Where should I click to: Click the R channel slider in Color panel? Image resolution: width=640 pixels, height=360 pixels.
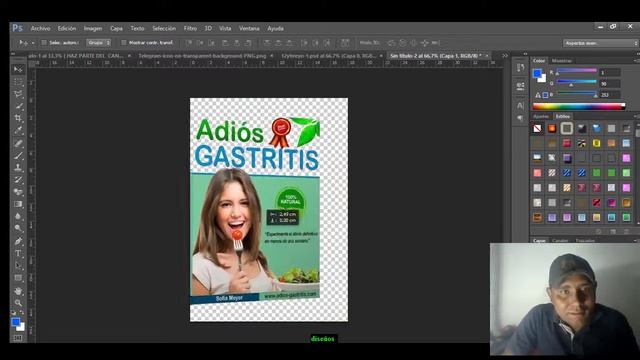[x=576, y=72]
